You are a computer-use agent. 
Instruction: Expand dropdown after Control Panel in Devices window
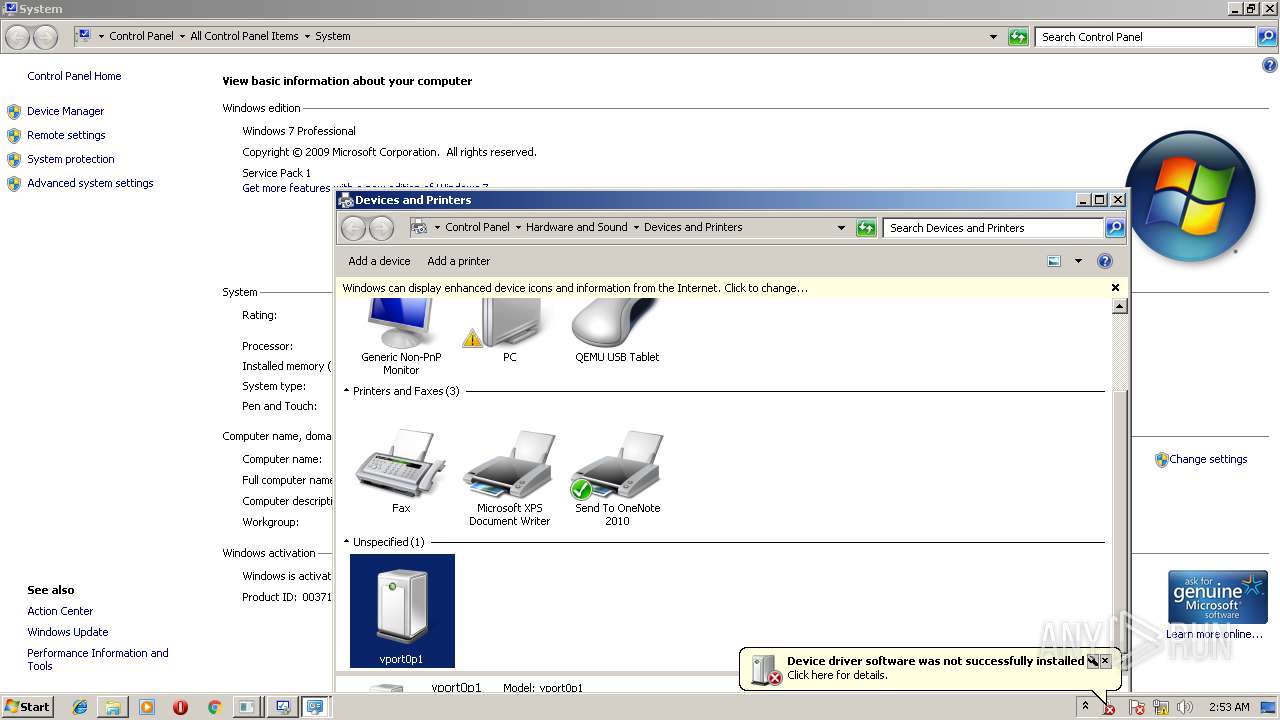(518, 227)
